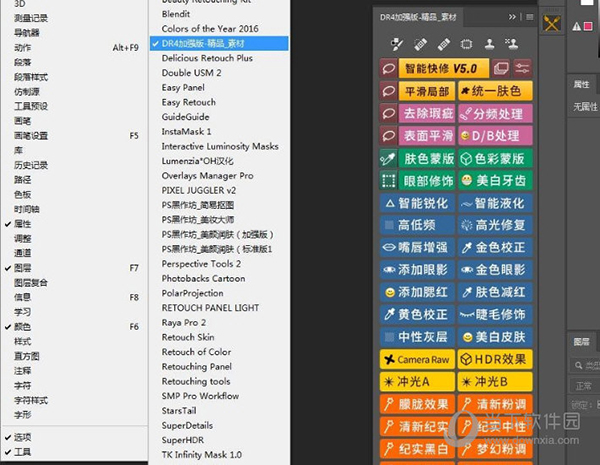Toggle the 属性 window menu item
600x465 pixels.
pos(75,224)
